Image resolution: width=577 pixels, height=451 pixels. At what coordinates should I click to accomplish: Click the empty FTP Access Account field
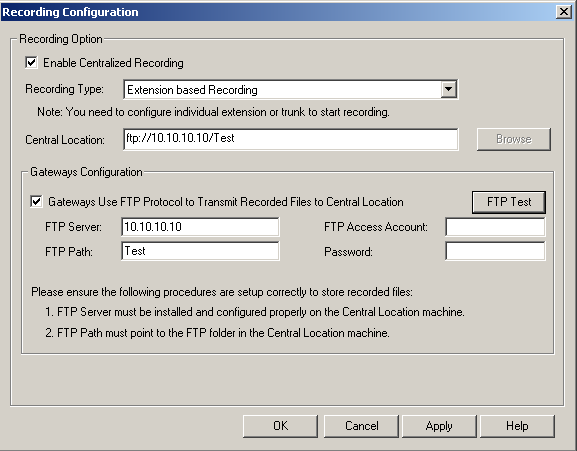[x=495, y=227]
